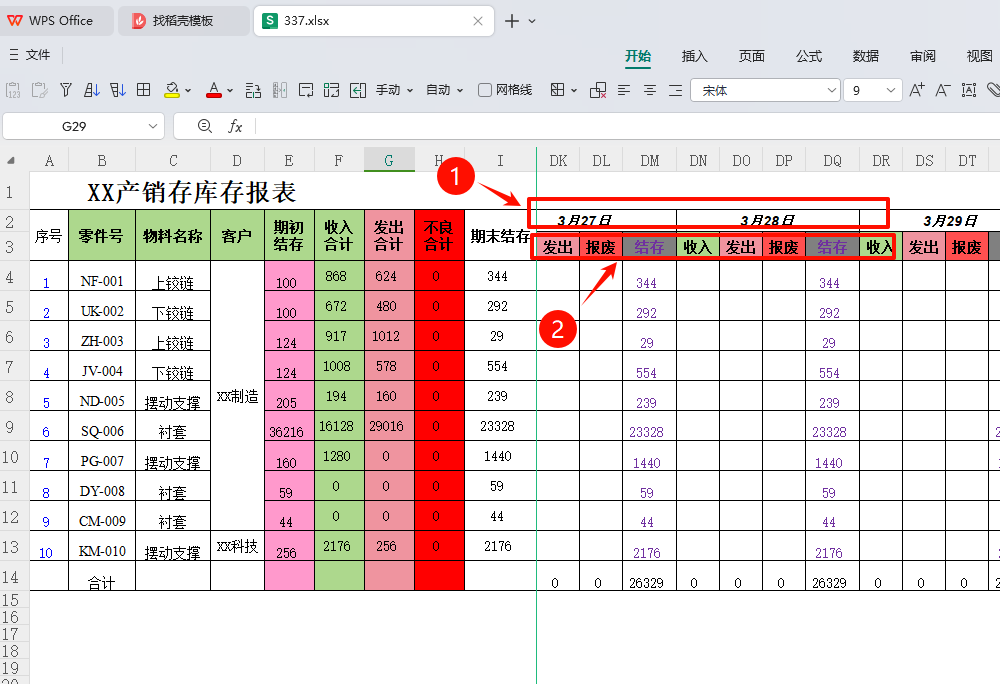The height and width of the screenshot is (684, 1000).
Task: Apply the yellow fill color bucket
Action: click(x=172, y=91)
